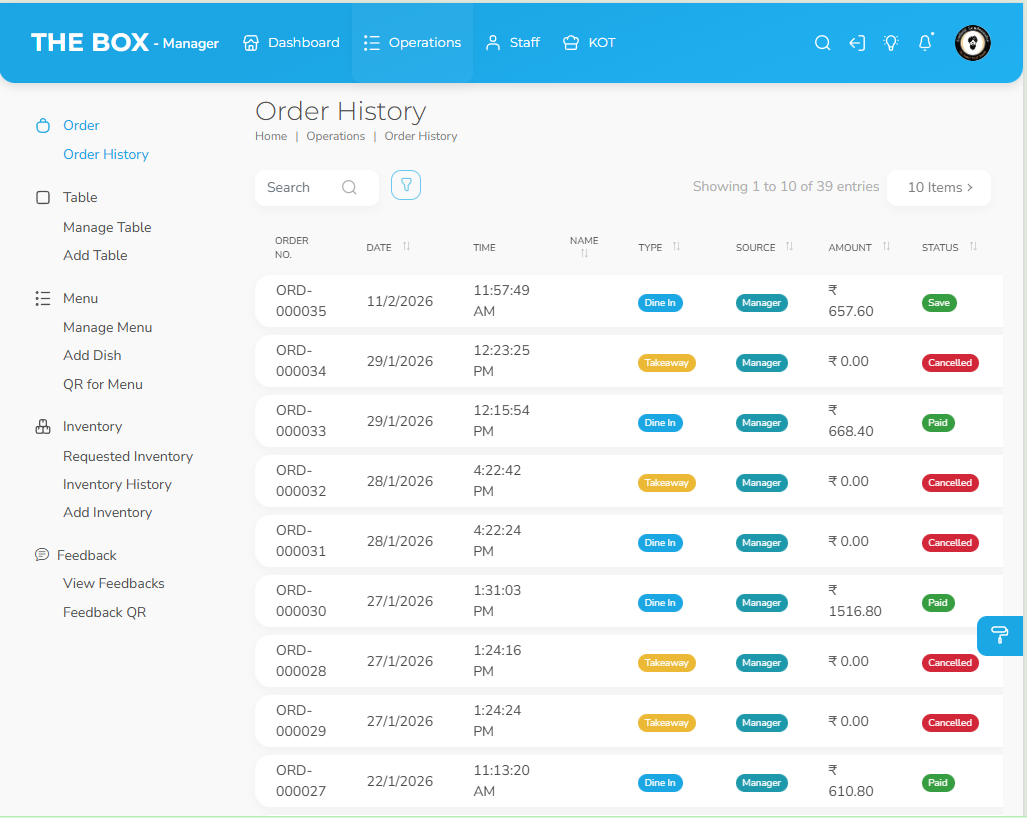Open the 10 Items page size dropdown

[x=938, y=187]
